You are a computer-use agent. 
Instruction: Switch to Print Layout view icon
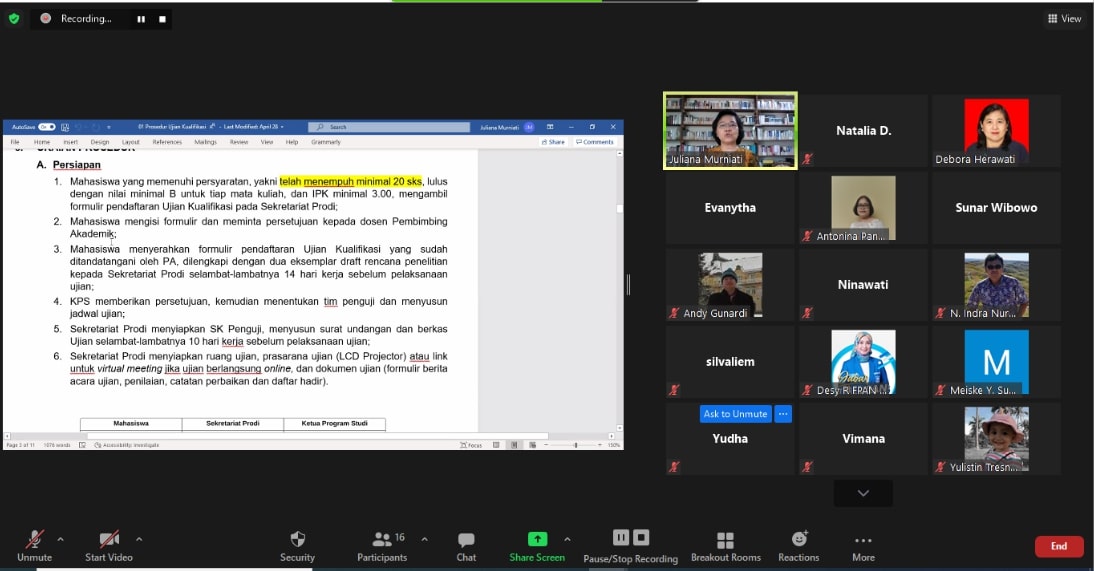tap(514, 445)
